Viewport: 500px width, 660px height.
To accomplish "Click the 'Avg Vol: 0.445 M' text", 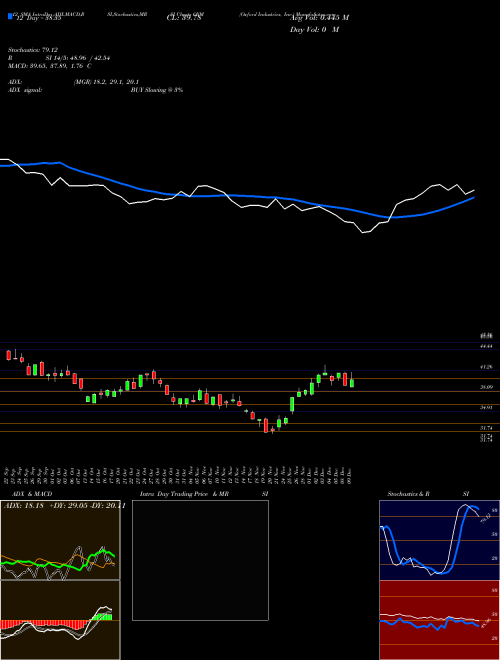I will [319, 18].
